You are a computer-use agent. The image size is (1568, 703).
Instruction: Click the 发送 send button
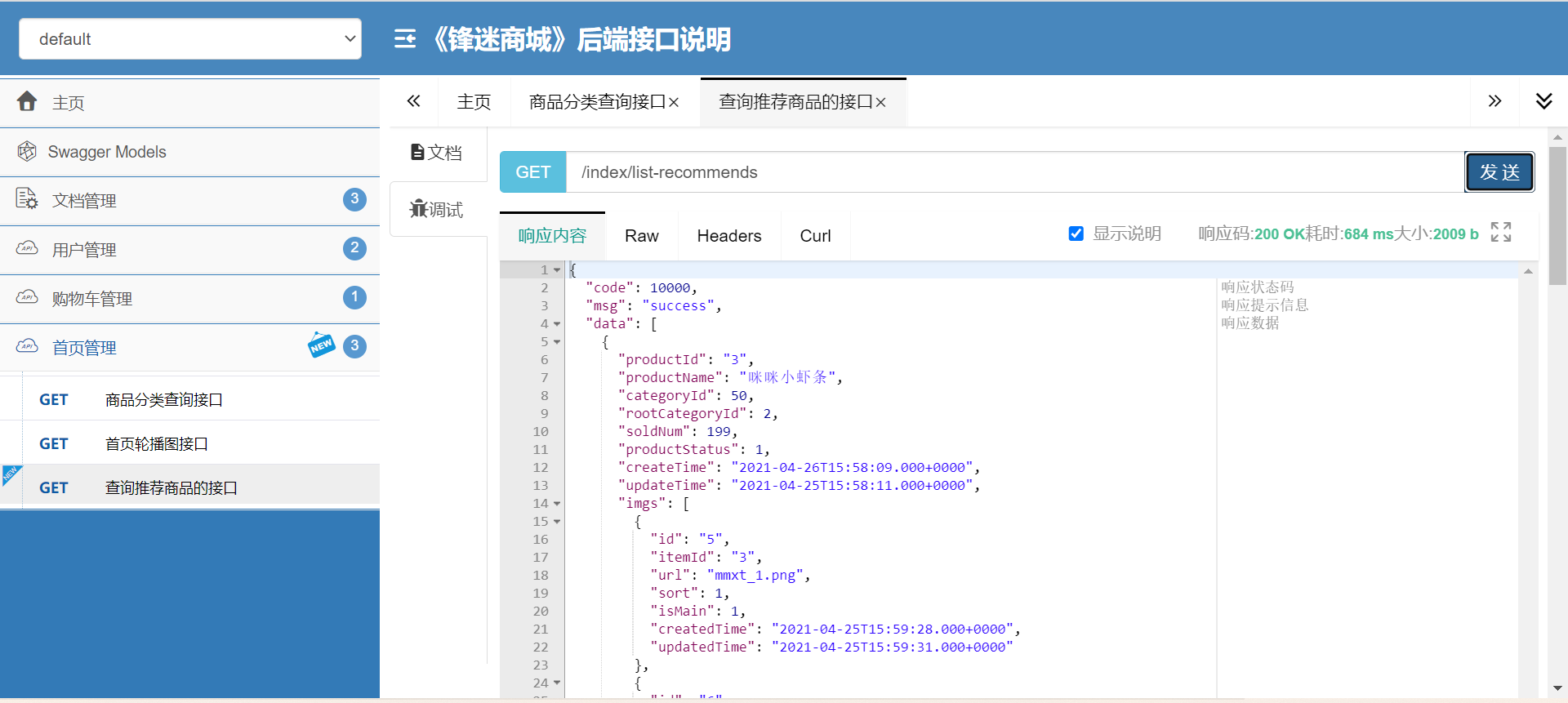click(x=1499, y=172)
